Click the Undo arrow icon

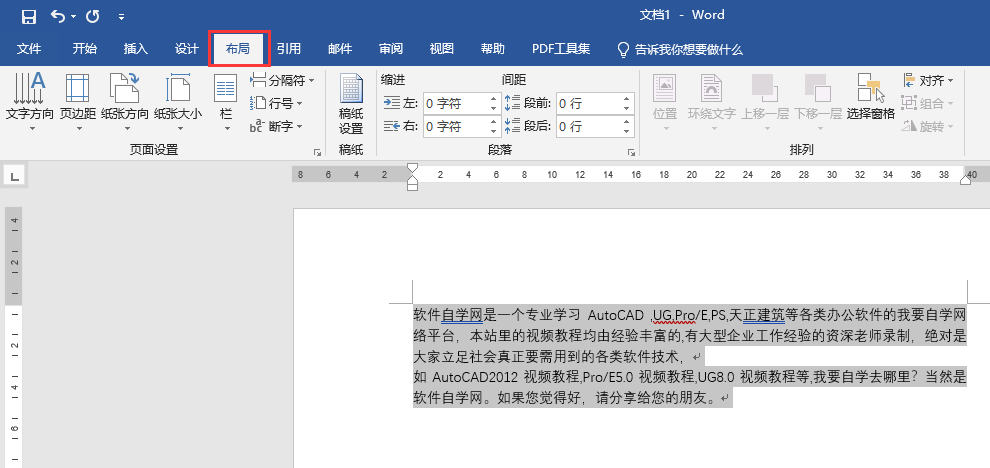pyautogui.click(x=57, y=16)
